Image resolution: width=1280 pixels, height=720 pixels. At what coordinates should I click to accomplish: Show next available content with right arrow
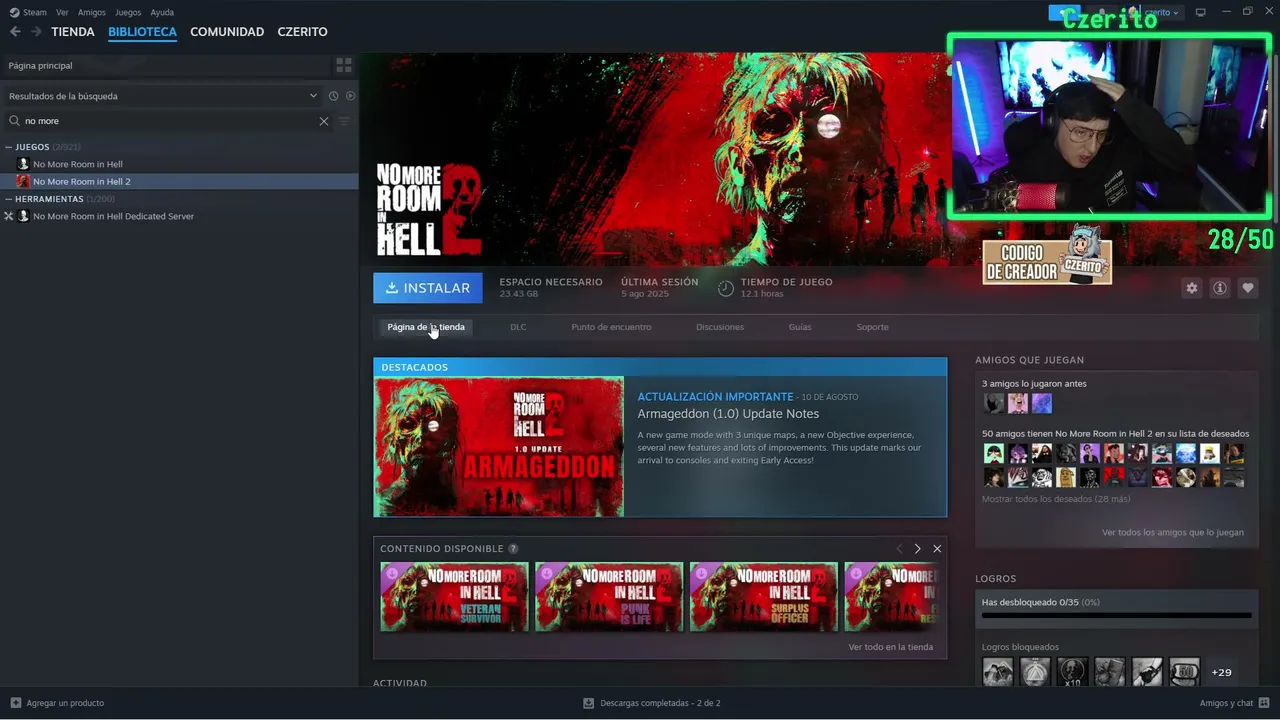point(917,549)
